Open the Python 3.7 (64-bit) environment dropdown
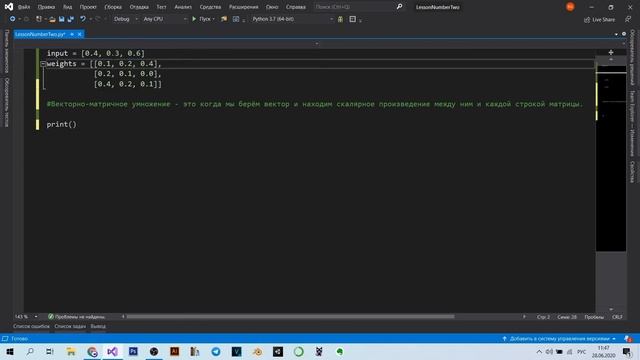 [292, 19]
